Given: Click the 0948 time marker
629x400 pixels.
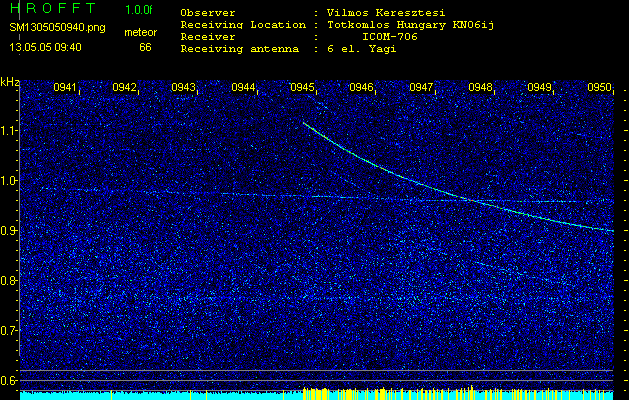Looking at the screenshot, I should (481, 88).
